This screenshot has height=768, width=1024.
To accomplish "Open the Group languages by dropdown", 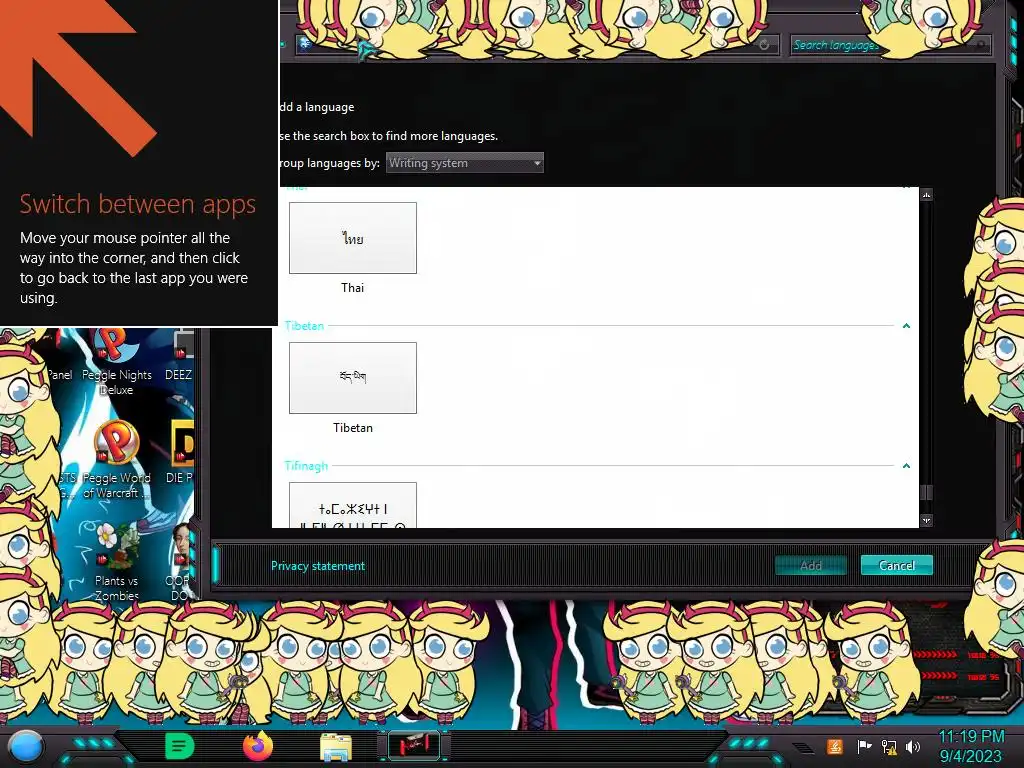I will point(464,163).
